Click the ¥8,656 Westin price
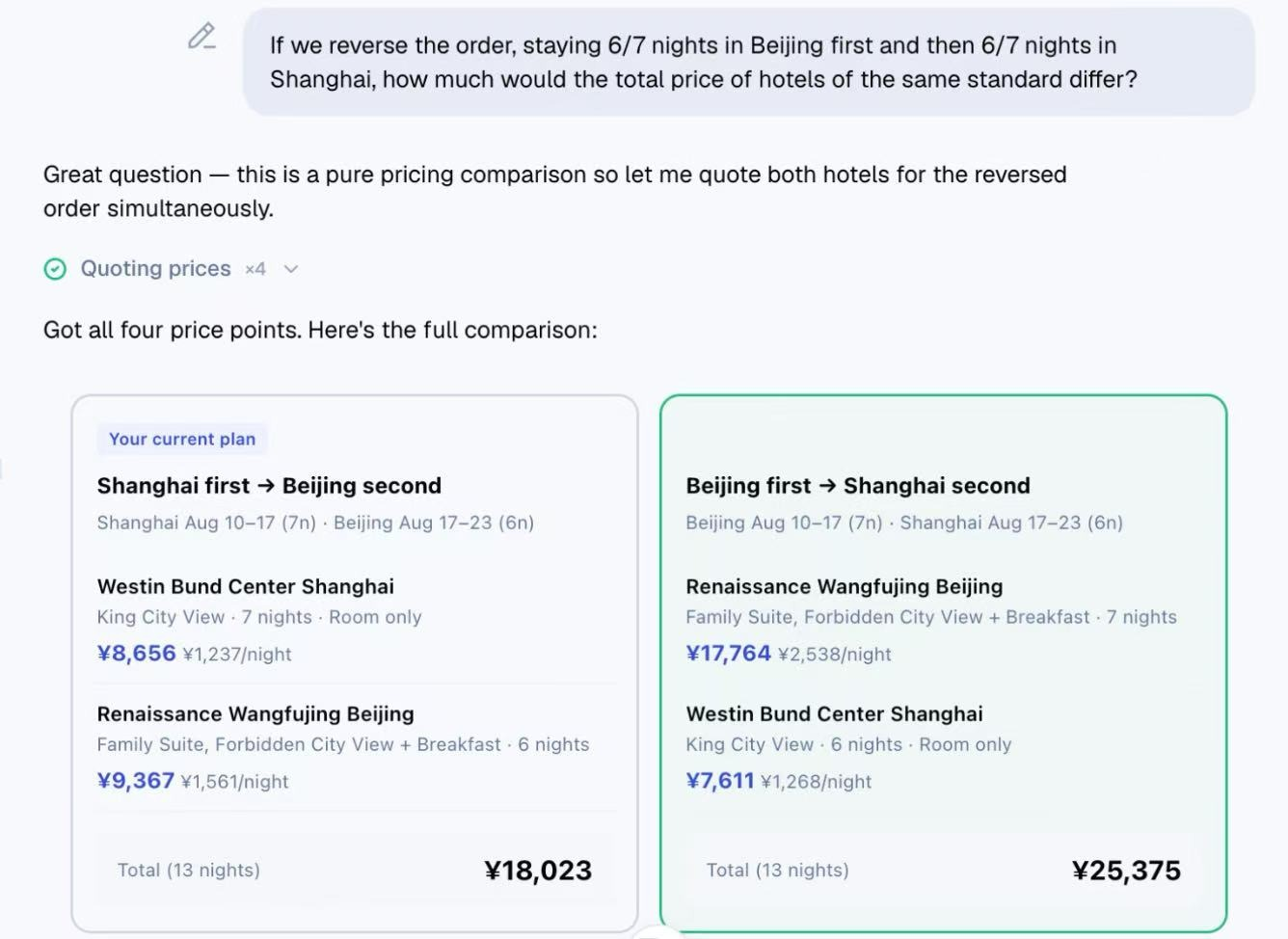This screenshot has width=1288, height=939. click(x=137, y=653)
